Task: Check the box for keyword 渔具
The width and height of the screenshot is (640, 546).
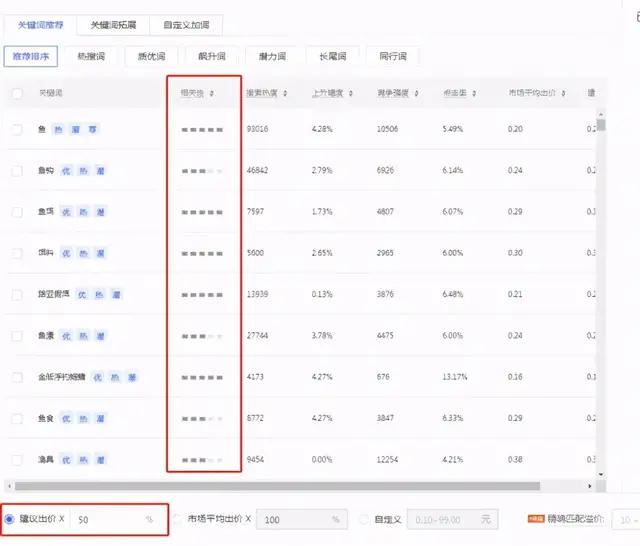Action: (x=17, y=460)
